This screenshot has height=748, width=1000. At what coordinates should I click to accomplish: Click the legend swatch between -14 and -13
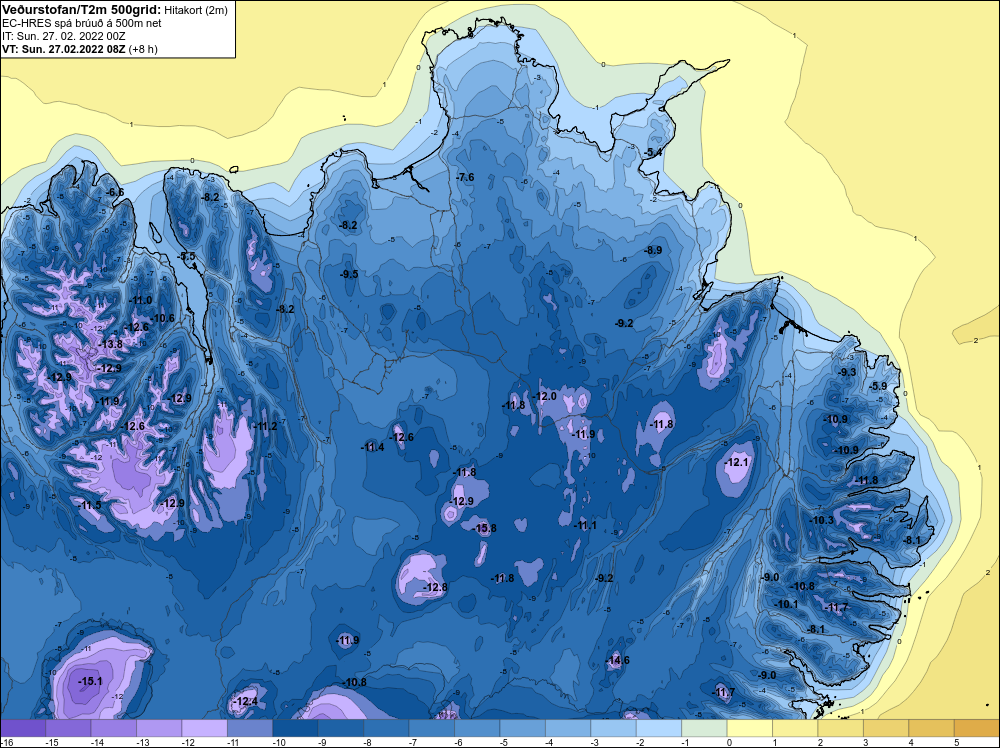(114, 728)
